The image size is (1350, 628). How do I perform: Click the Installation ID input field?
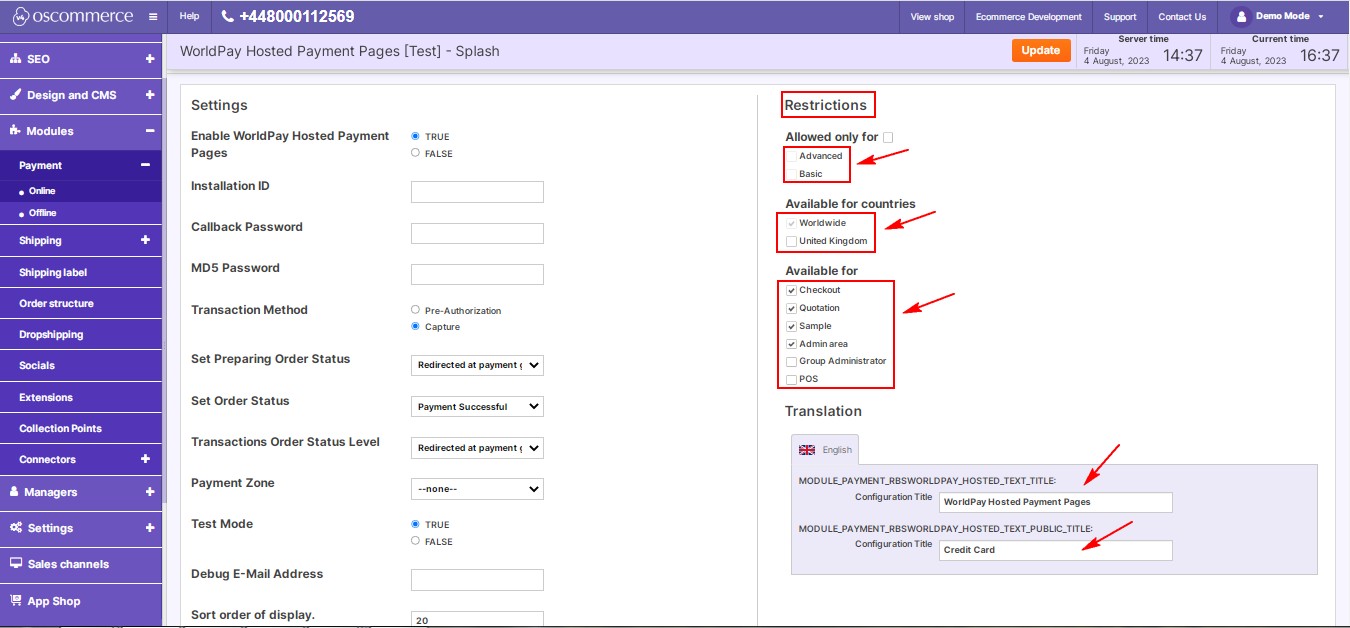pos(477,192)
